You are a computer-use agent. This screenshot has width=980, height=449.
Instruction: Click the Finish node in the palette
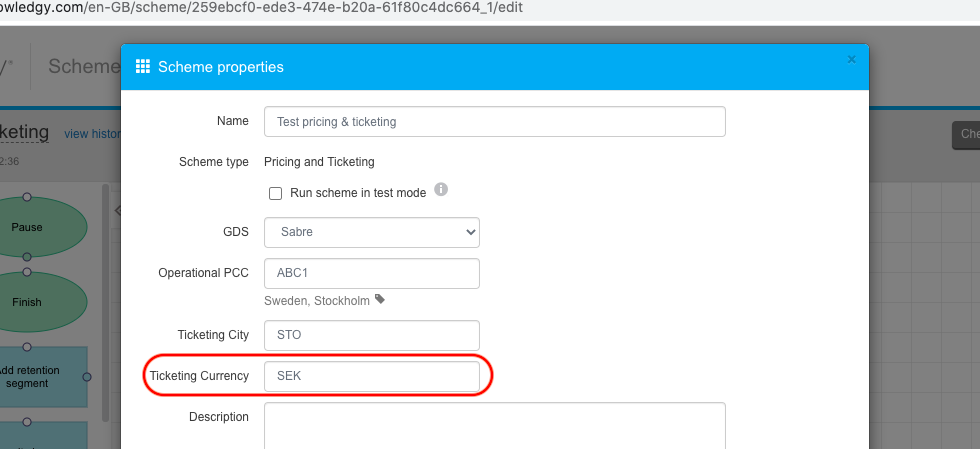[28, 302]
